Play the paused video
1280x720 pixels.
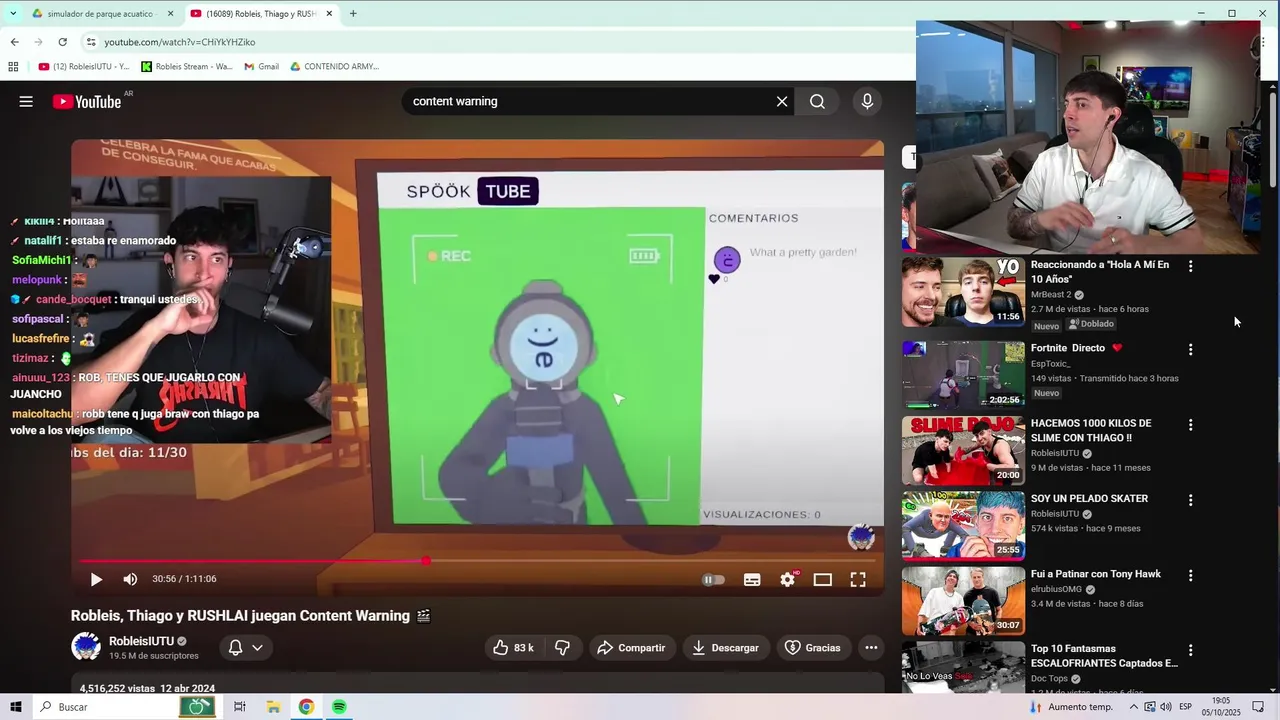tap(96, 579)
